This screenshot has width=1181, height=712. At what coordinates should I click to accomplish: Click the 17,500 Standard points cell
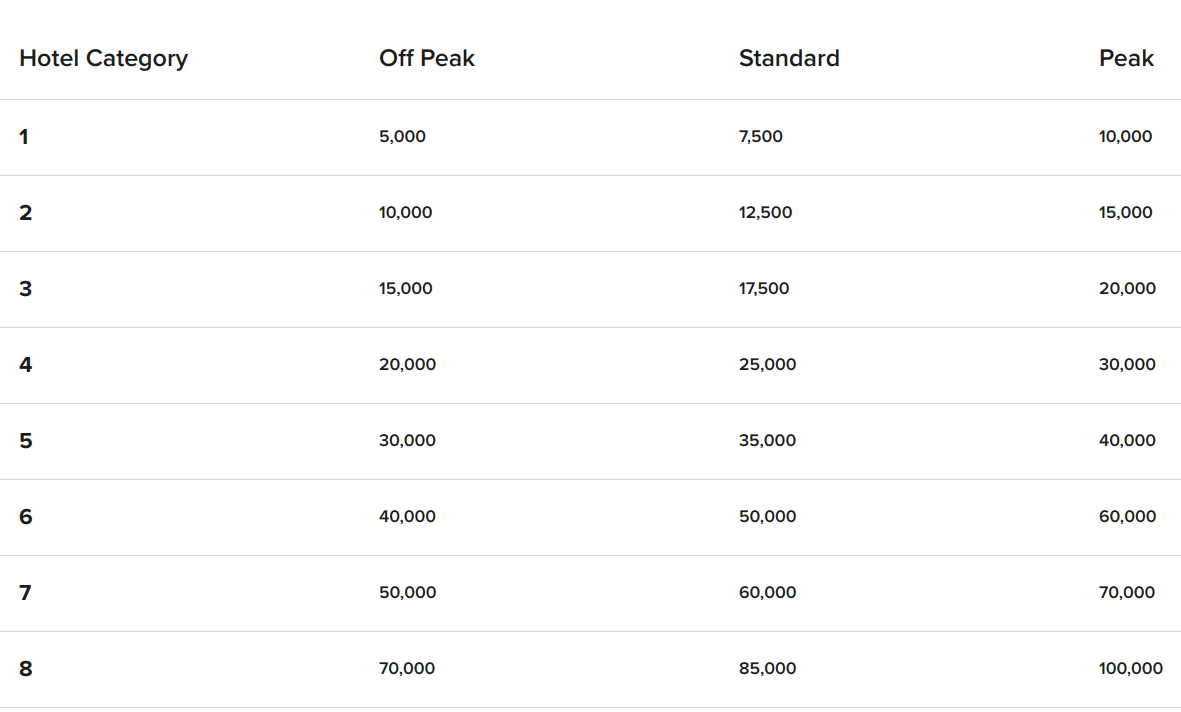click(x=764, y=289)
